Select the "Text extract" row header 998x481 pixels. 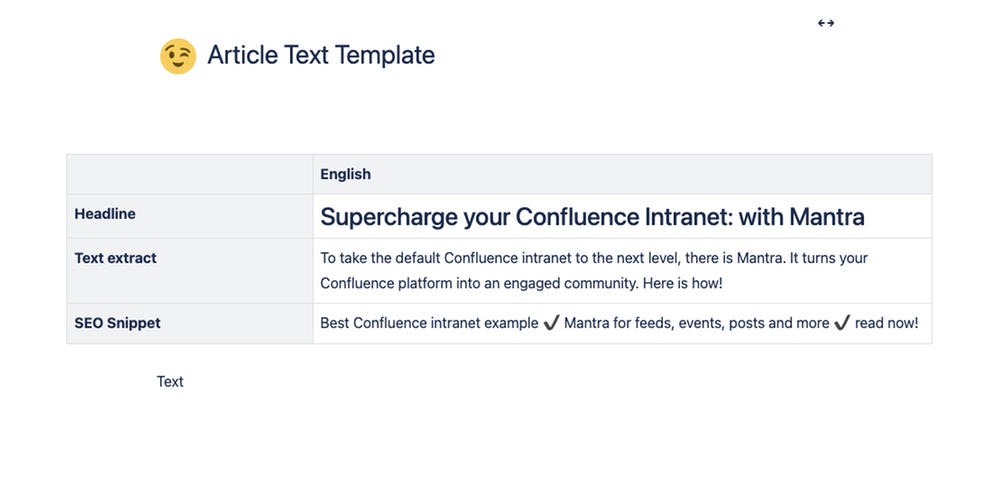pyautogui.click(x=116, y=258)
